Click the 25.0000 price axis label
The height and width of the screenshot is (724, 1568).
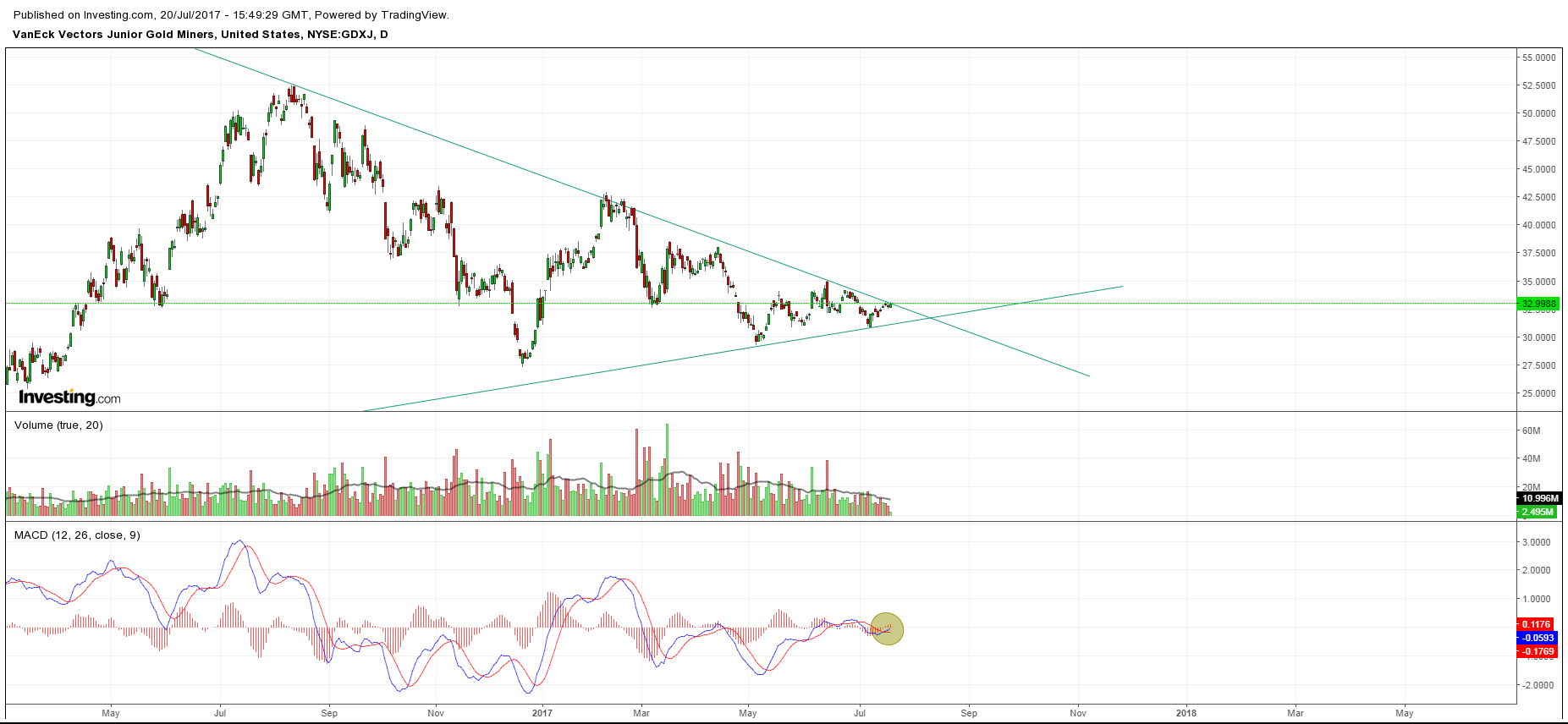(1538, 393)
